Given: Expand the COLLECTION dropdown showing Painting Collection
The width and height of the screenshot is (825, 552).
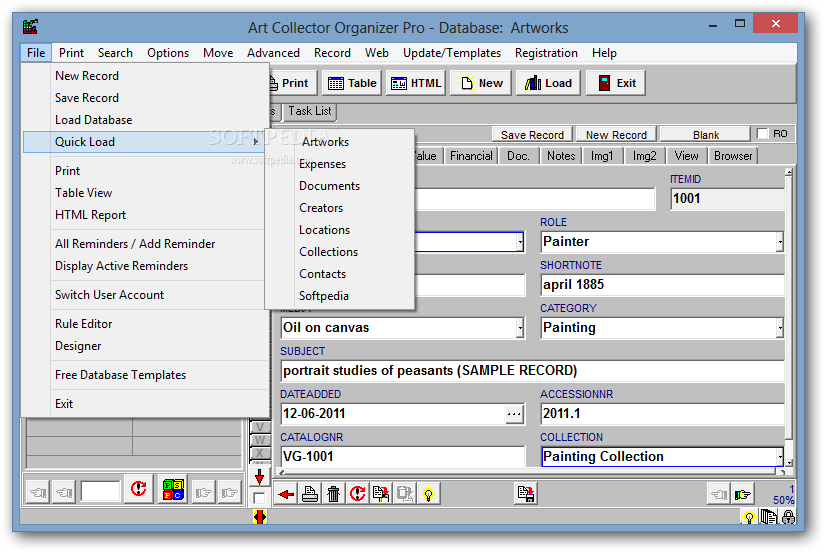Looking at the screenshot, I should (779, 457).
